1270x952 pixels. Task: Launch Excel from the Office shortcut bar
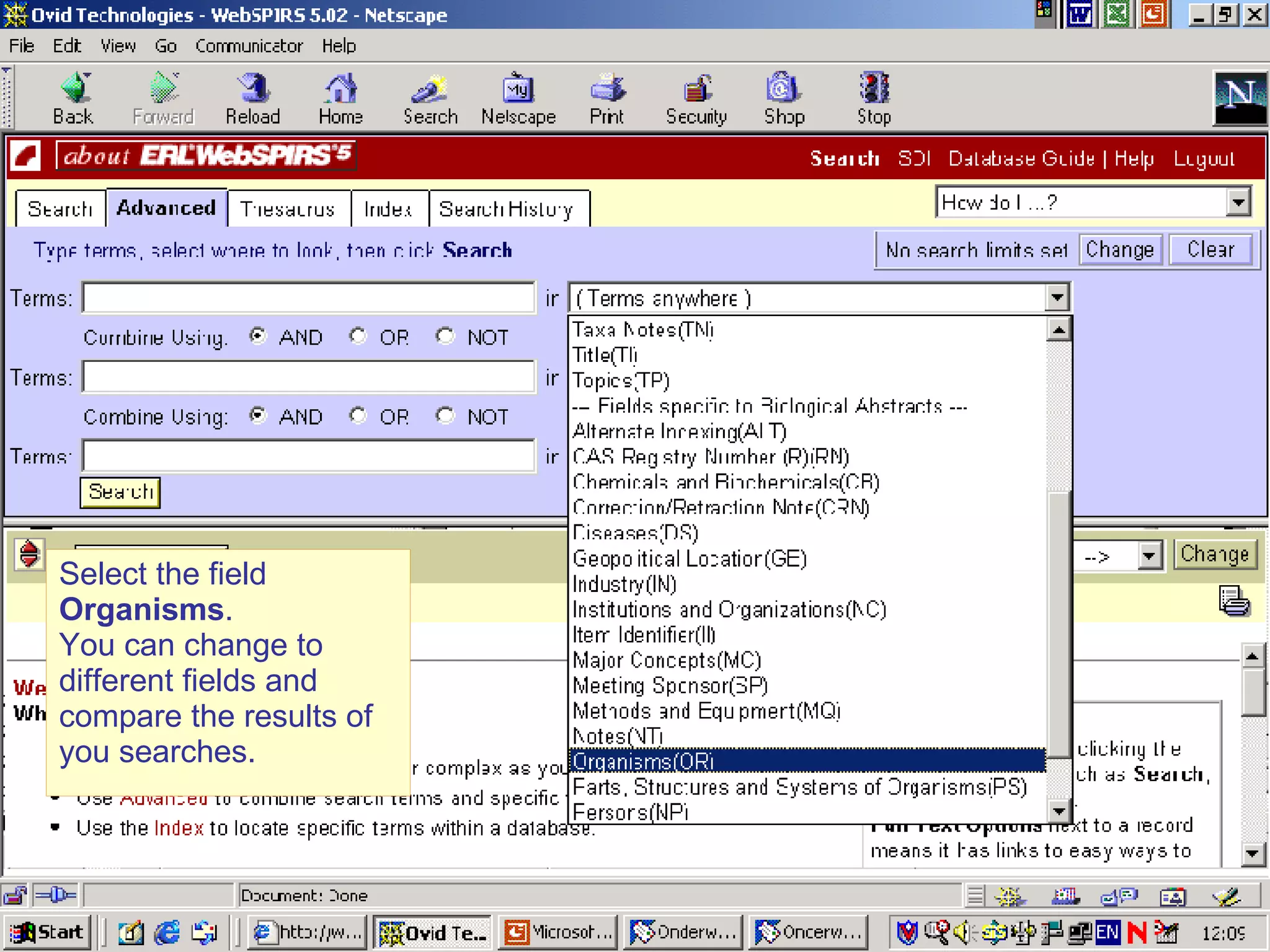(x=1117, y=14)
